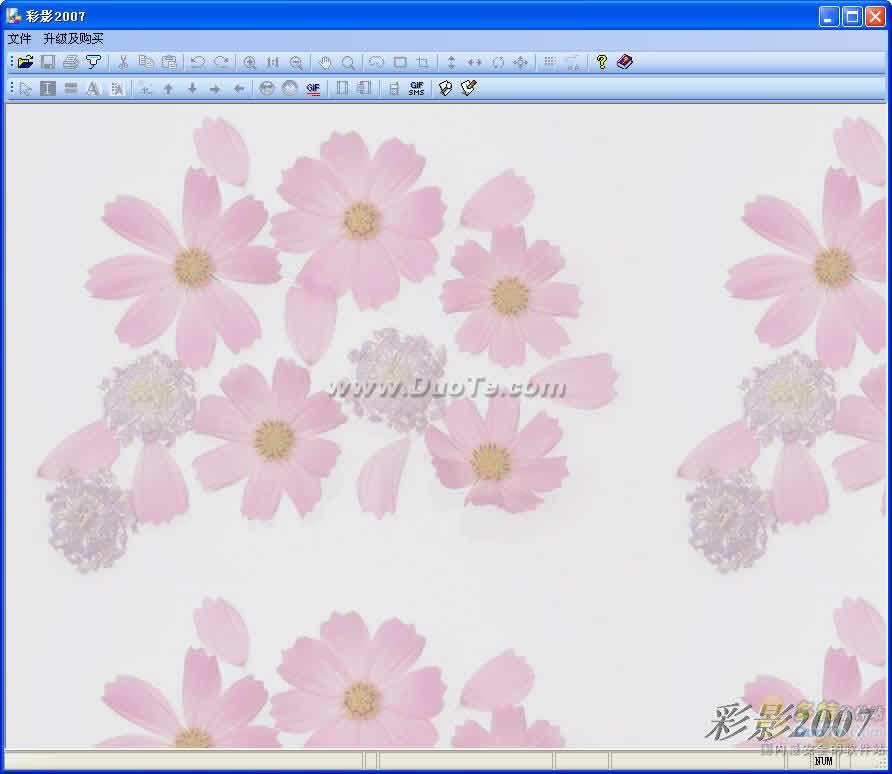Viewport: 892px width, 774px height.
Task: Select the hand pan tool
Action: [x=325, y=63]
